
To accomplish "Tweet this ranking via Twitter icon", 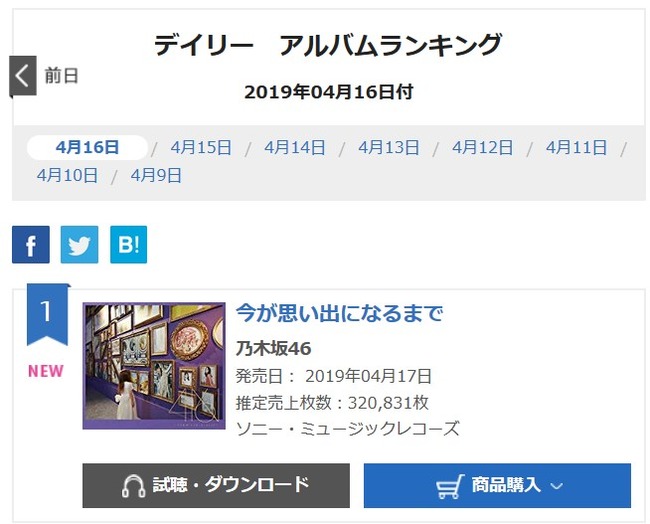I will pos(80,244).
